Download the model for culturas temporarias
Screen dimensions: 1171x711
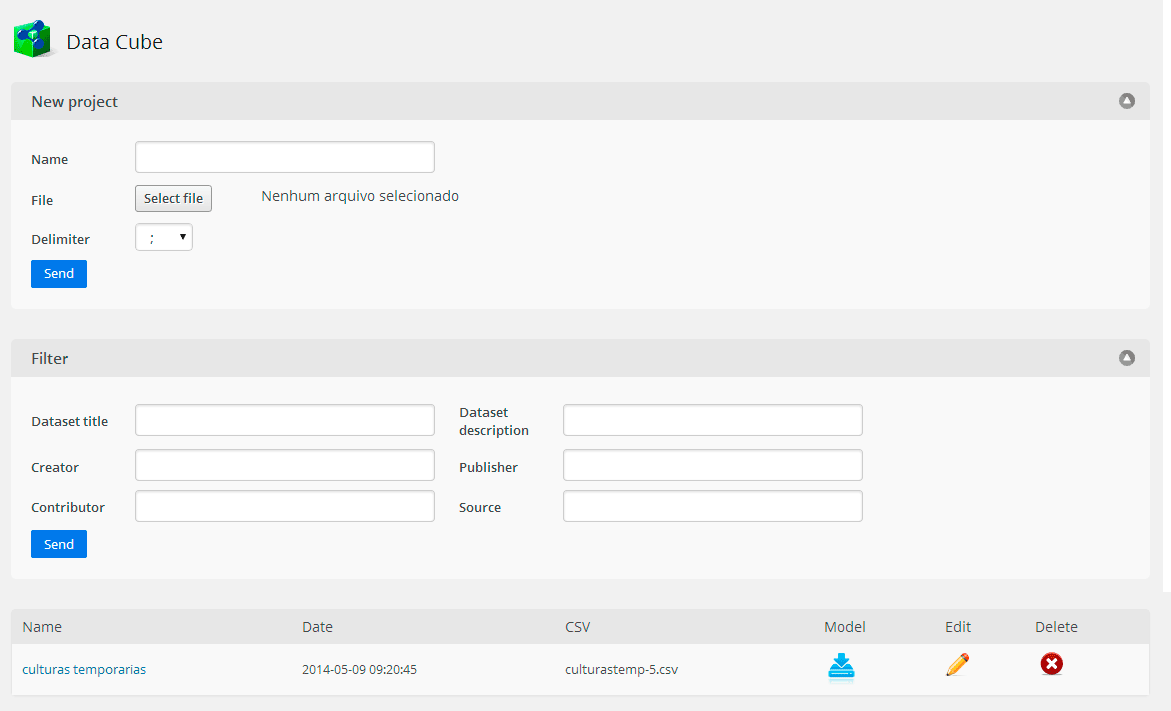pos(841,666)
